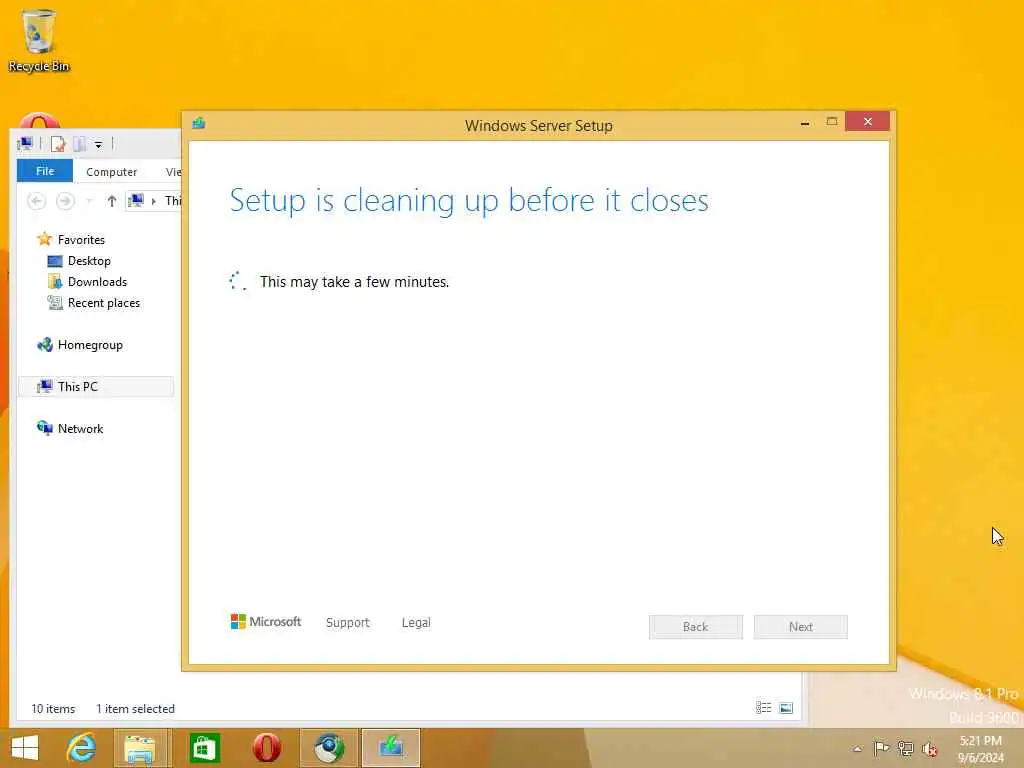Open the Action Center flag icon
Screen dimensions: 1024x768
pos(881,748)
